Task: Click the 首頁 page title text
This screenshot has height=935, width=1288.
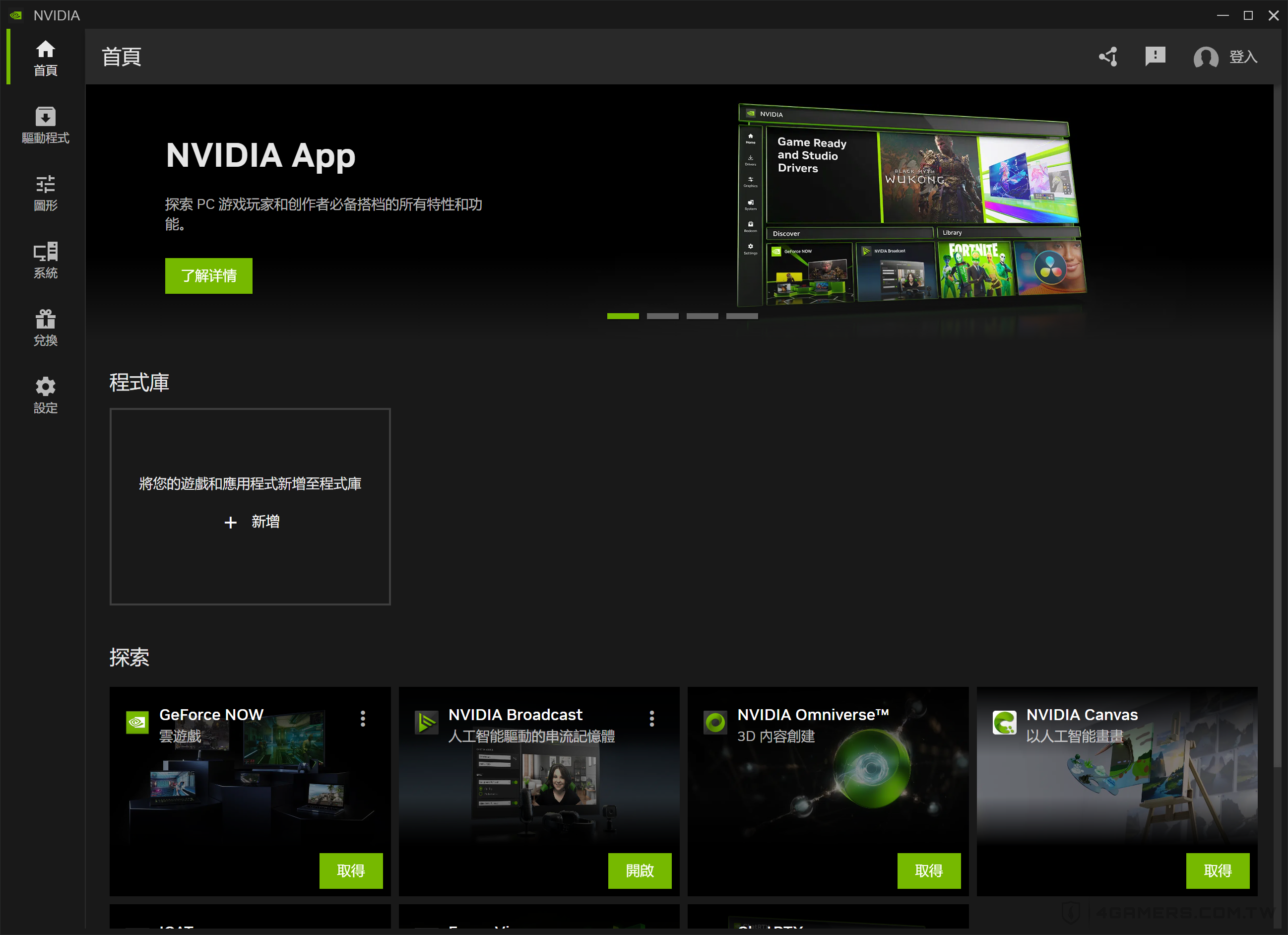Action: point(122,57)
